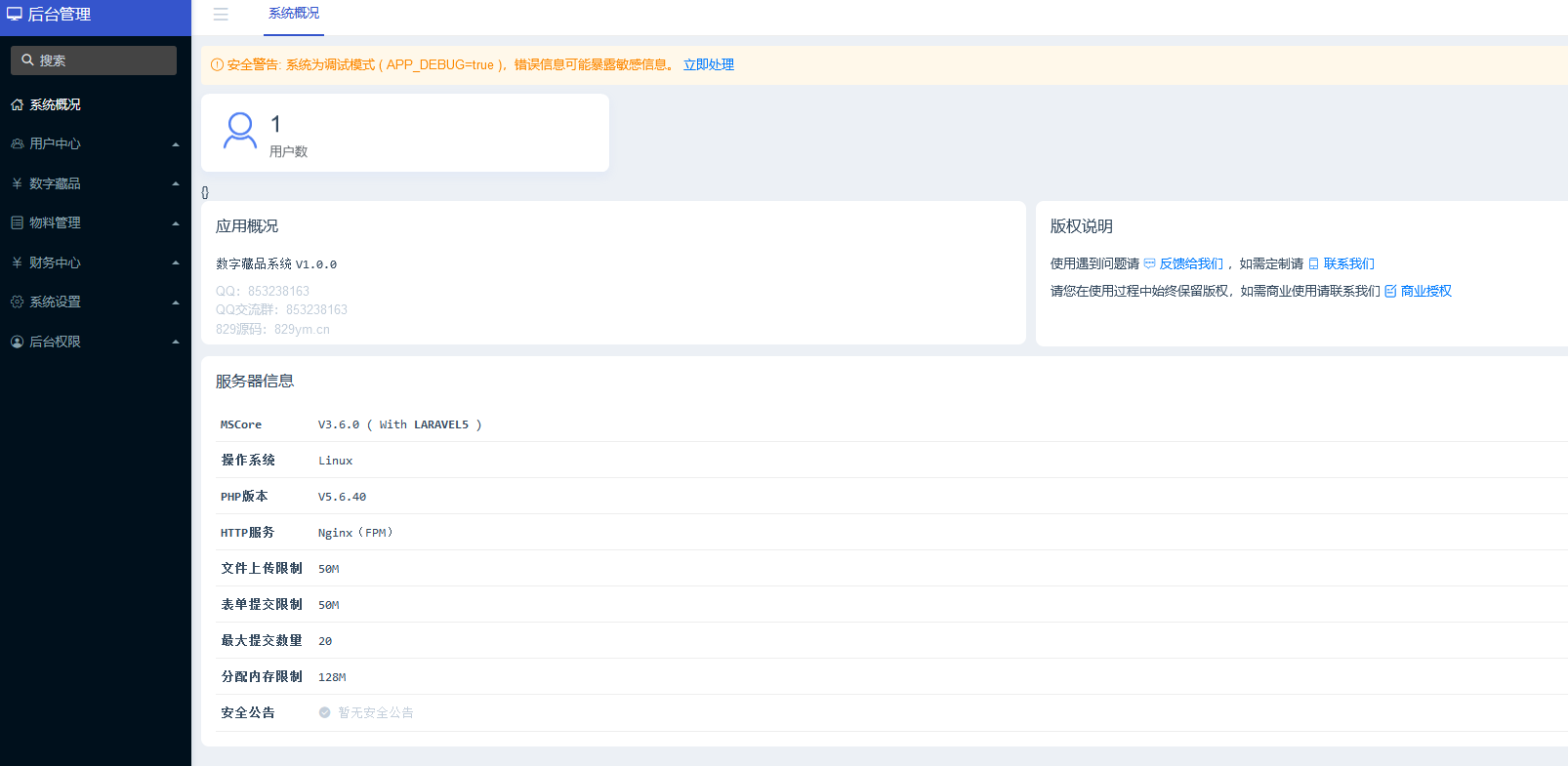Image resolution: width=1568 pixels, height=766 pixels.
Task: Click the gear icon for 系统设置
Action: (17, 302)
